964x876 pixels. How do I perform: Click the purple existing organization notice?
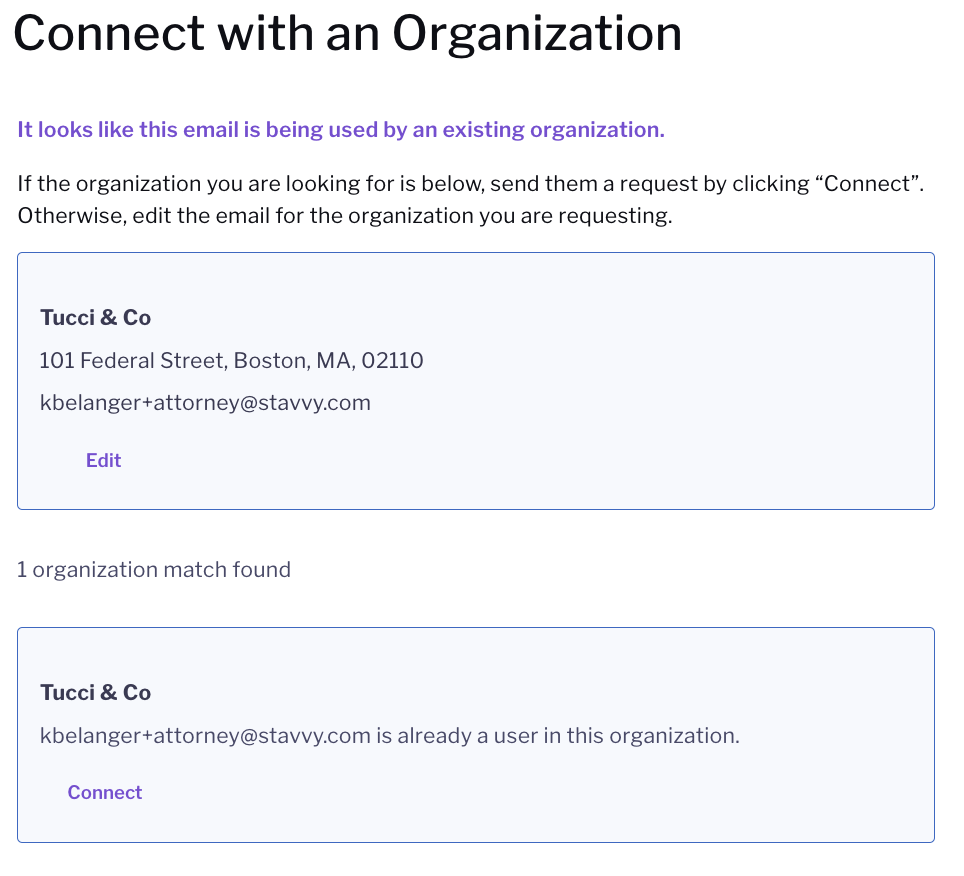[x=341, y=130]
